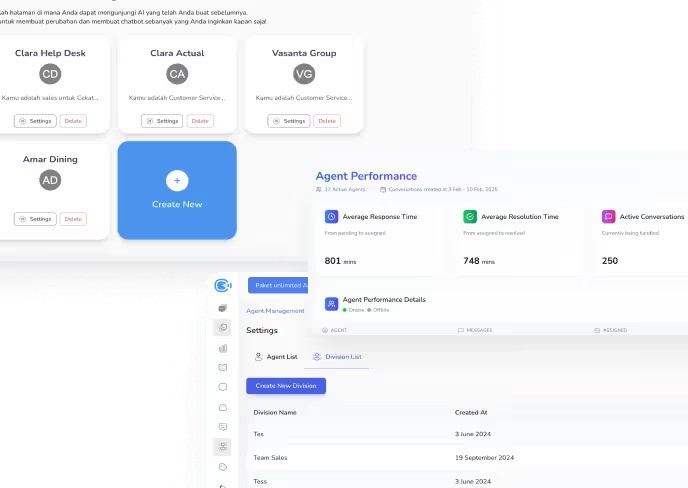Click the CA avatar on Clara Actual card
Image resolution: width=688 pixels, height=488 pixels.
177,74
